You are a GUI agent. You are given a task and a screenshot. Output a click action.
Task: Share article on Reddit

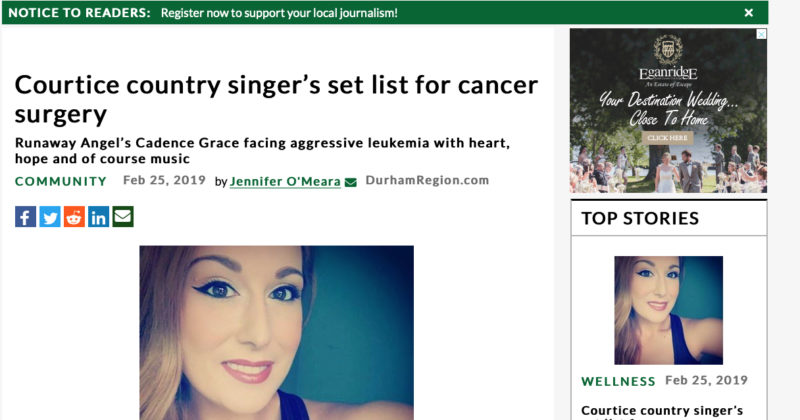point(74,217)
